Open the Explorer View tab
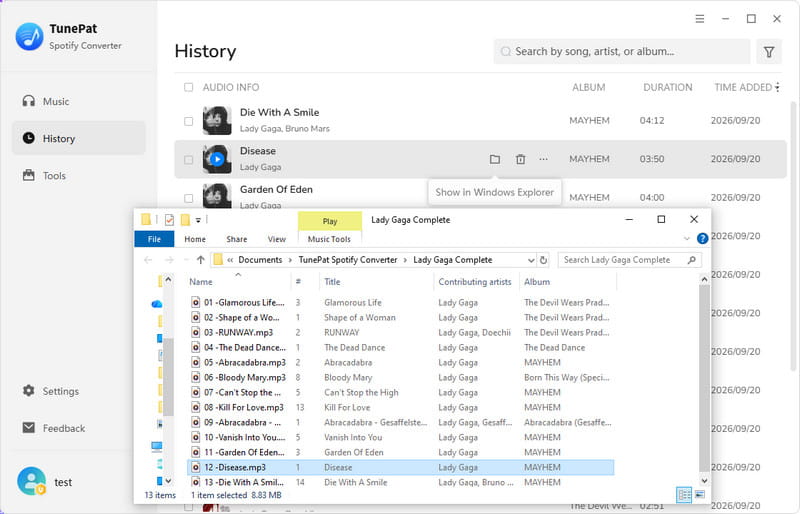This screenshot has width=800, height=514. coord(277,239)
